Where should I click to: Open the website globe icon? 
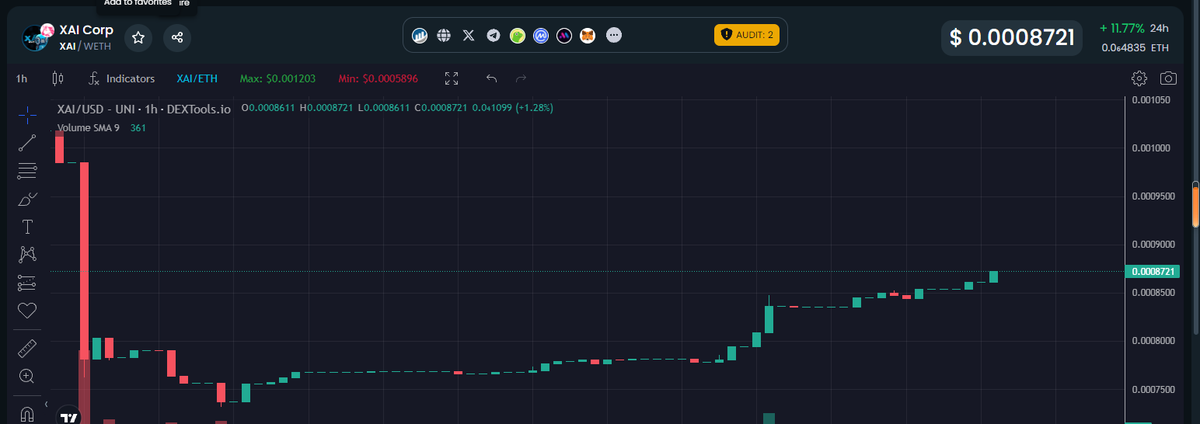445,35
